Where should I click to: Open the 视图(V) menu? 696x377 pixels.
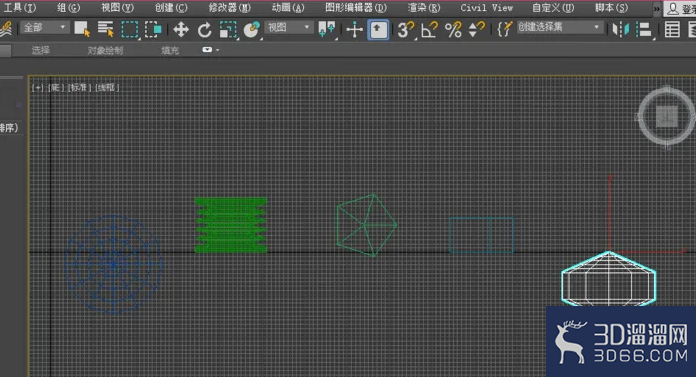click(x=117, y=8)
